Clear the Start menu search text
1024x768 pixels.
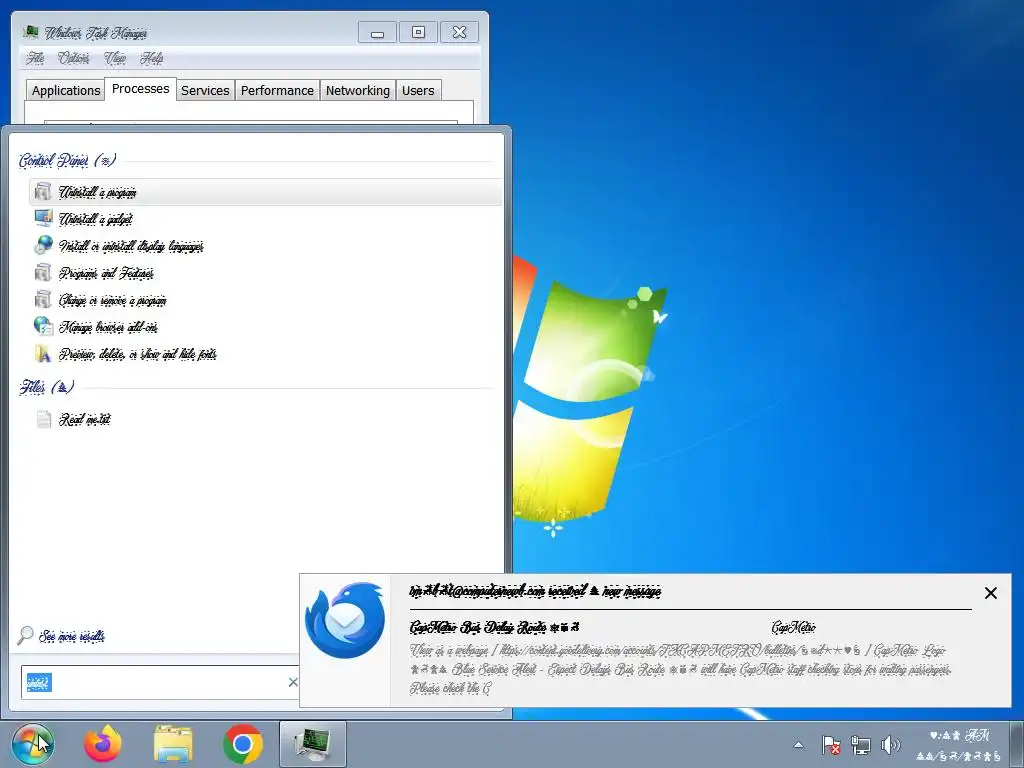pyautogui.click(x=293, y=682)
